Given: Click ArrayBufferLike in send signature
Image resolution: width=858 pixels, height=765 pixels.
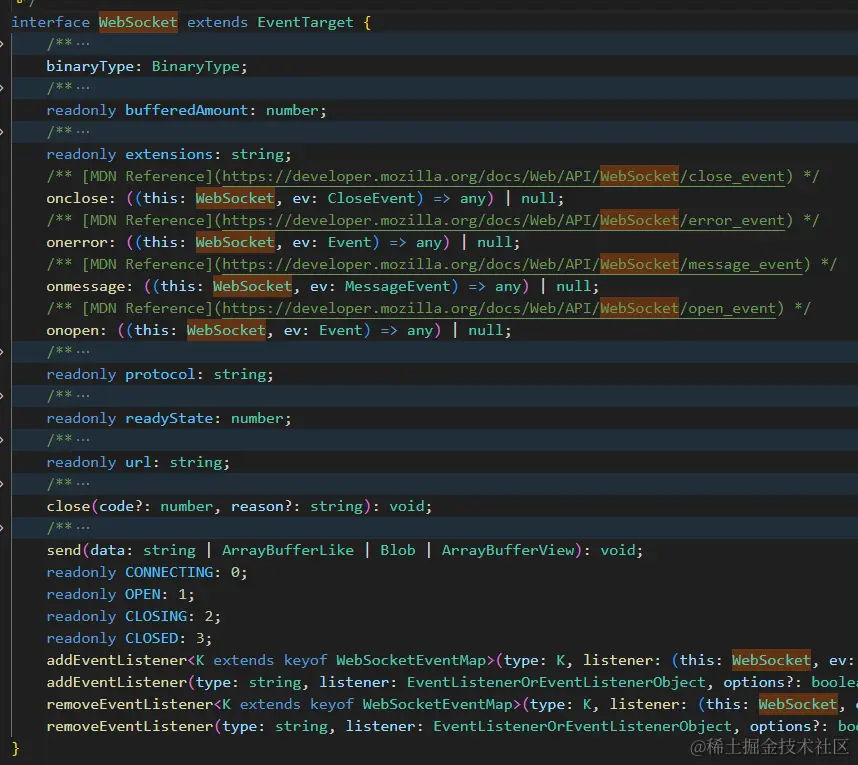Looking at the screenshot, I should click(x=288, y=550).
